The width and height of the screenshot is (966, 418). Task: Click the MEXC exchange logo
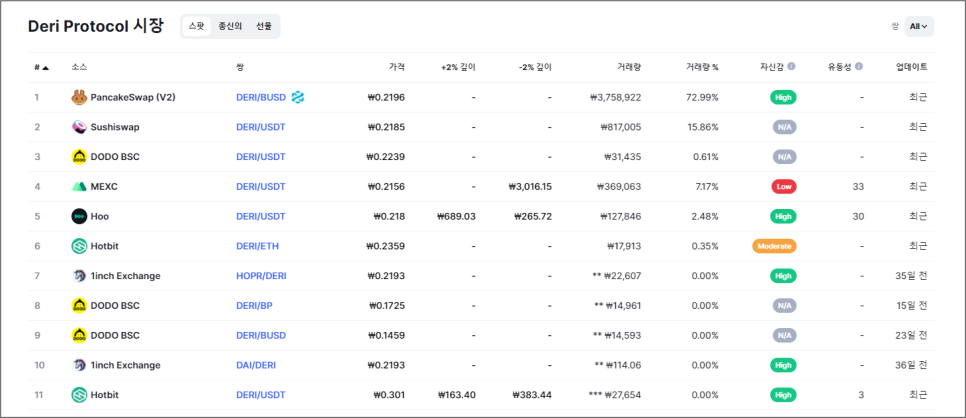tap(79, 186)
